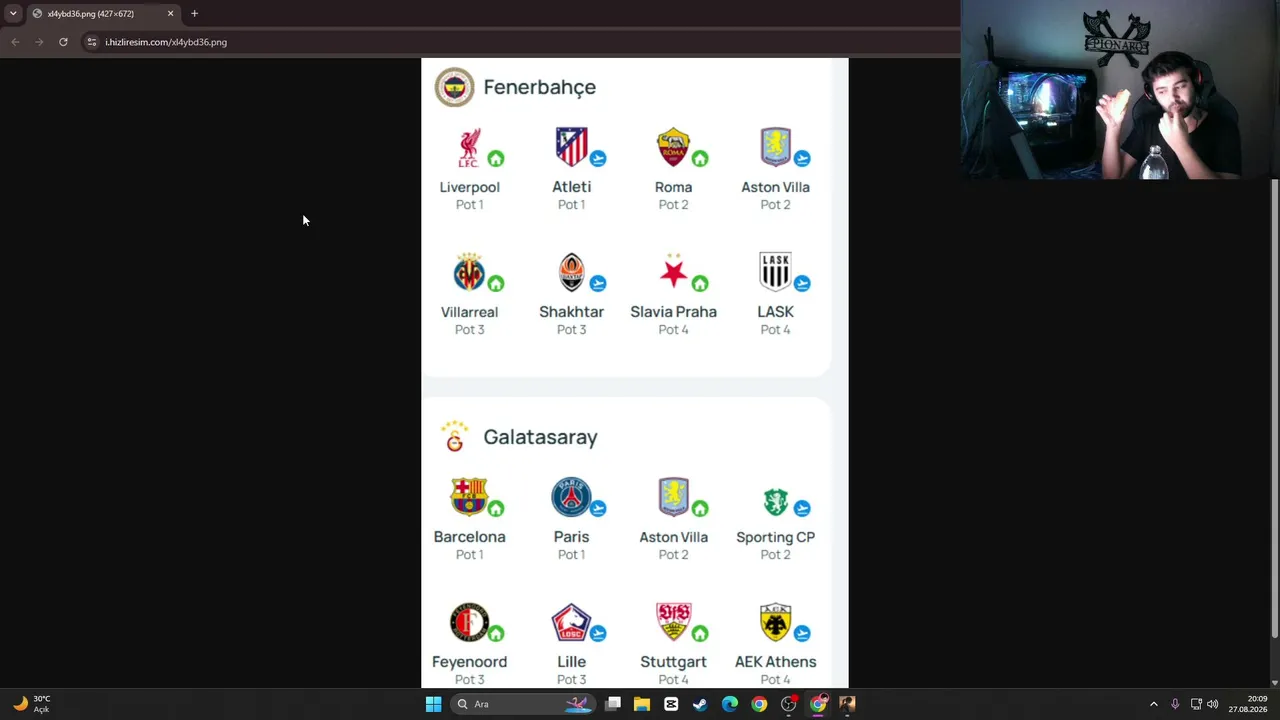1280x720 pixels.
Task: Click the AEK Athens crest
Action: (x=775, y=622)
